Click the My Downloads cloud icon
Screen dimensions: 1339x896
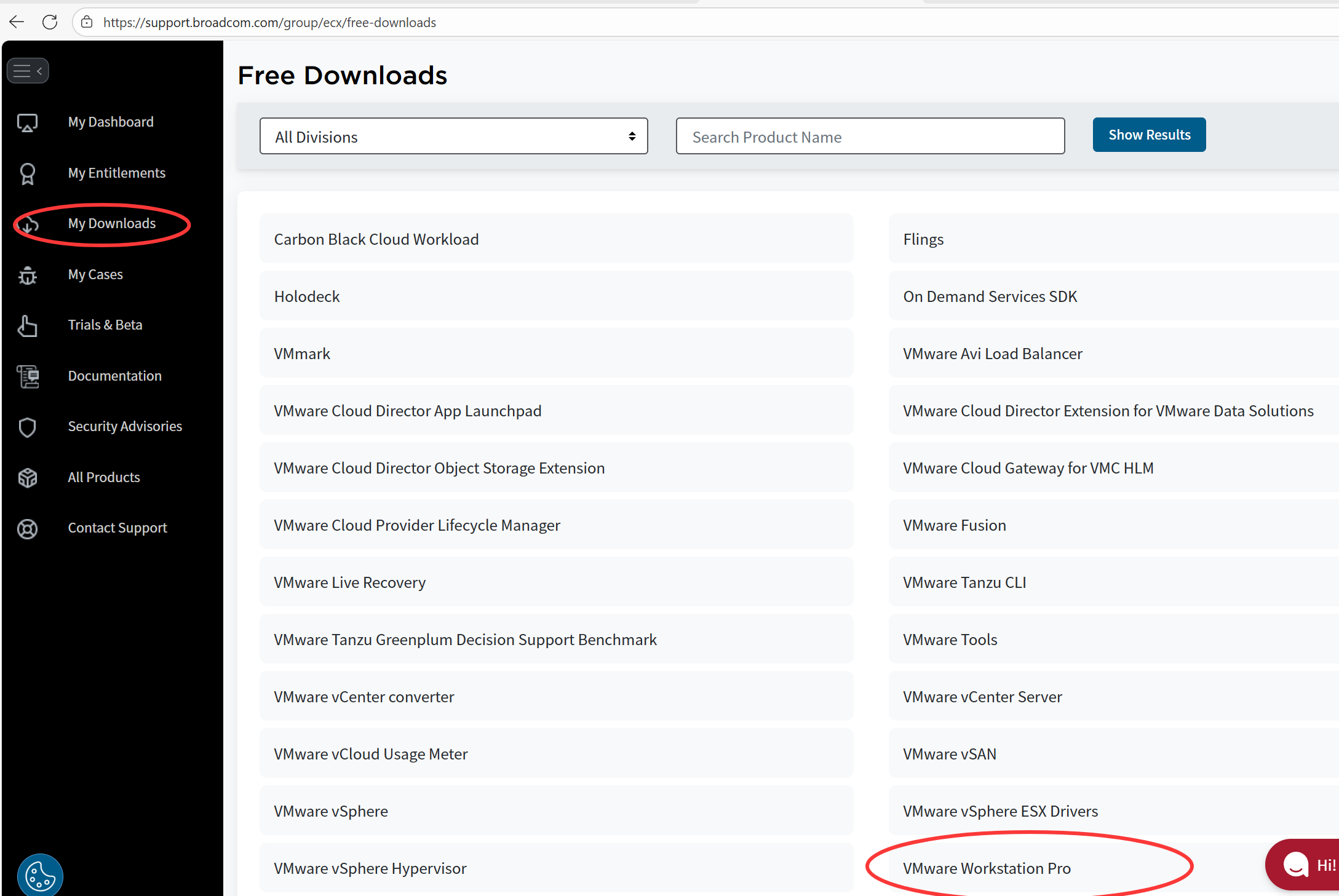(x=28, y=224)
